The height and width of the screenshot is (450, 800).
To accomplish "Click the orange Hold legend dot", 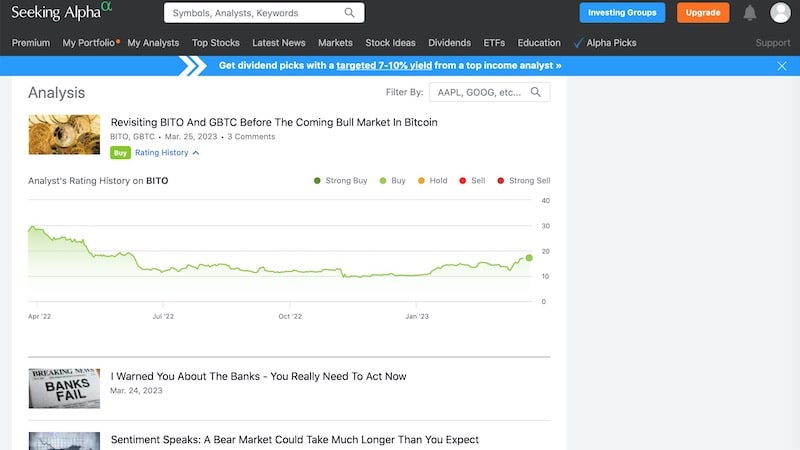I will [x=421, y=181].
